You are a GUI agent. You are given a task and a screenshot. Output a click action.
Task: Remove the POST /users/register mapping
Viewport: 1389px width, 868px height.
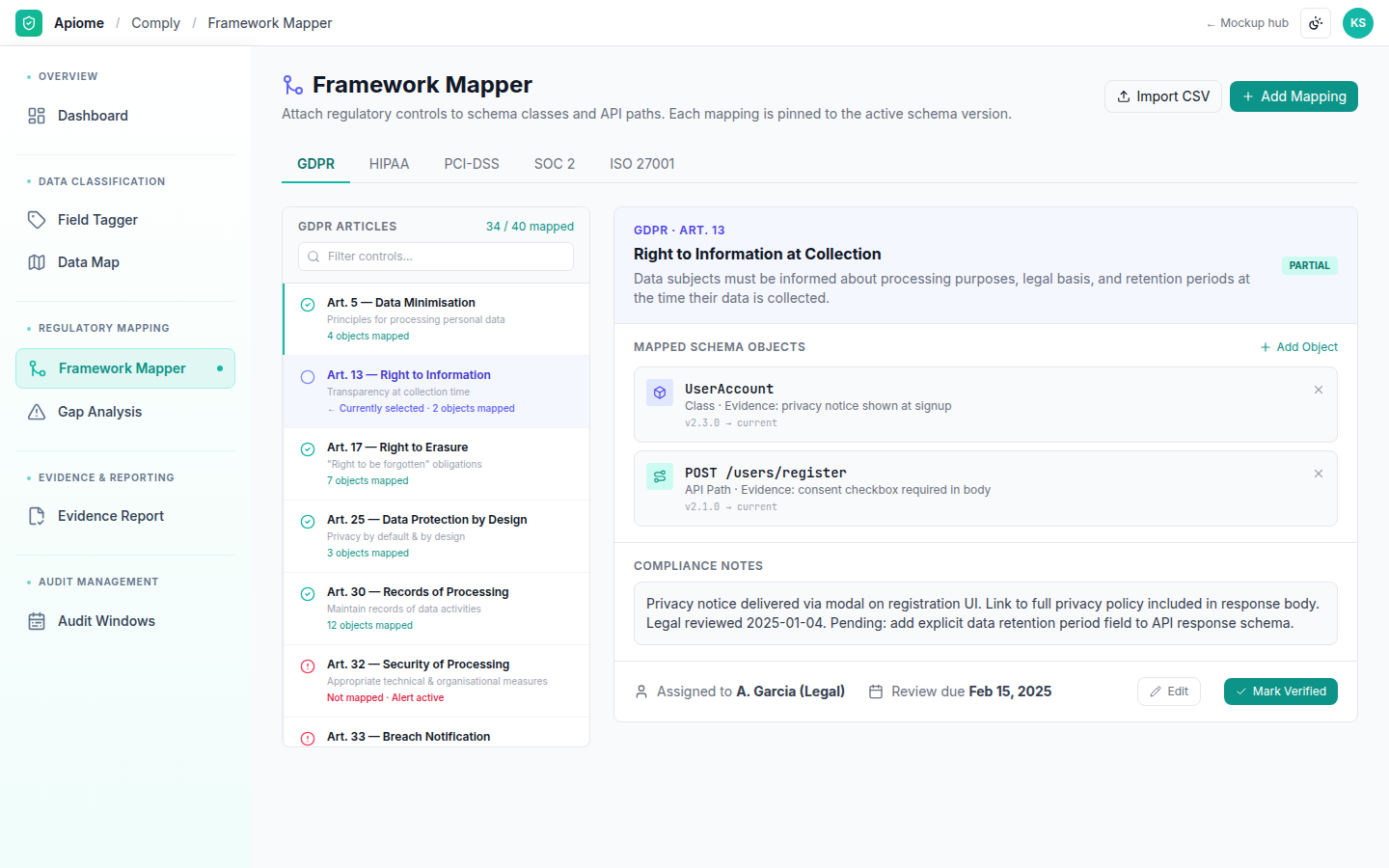1319,474
